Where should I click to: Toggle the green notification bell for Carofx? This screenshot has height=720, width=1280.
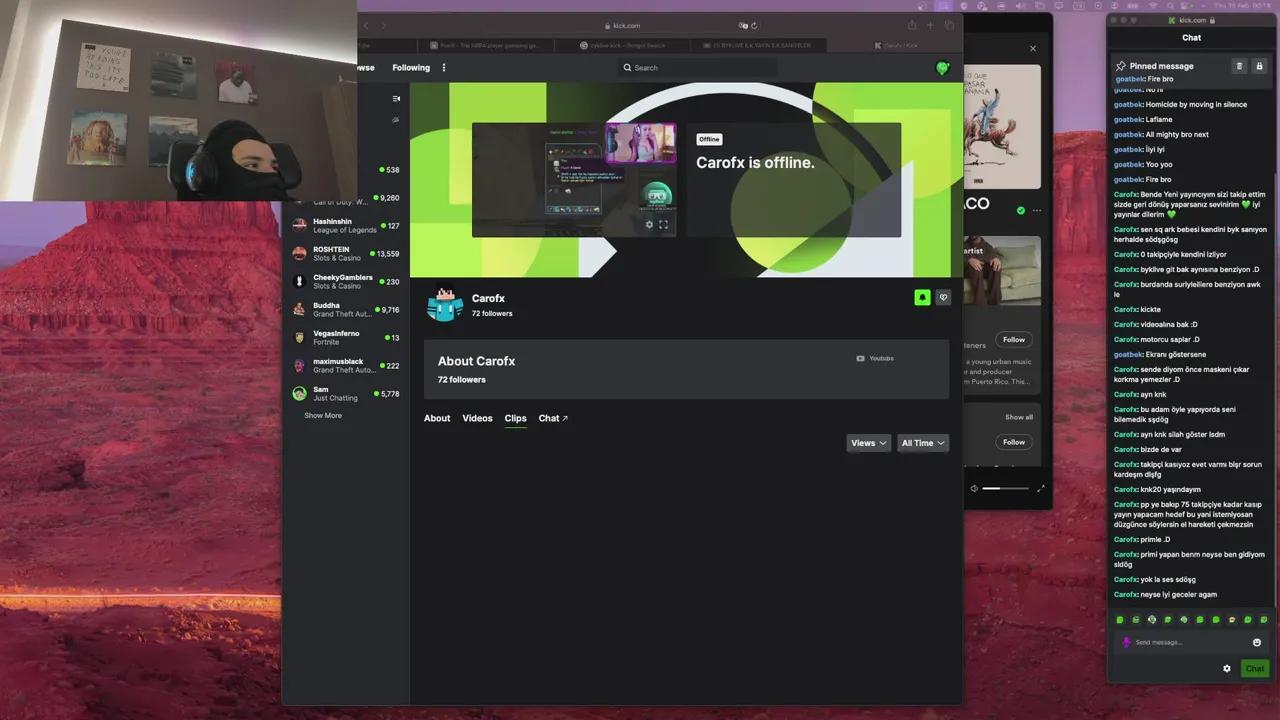[x=922, y=297]
